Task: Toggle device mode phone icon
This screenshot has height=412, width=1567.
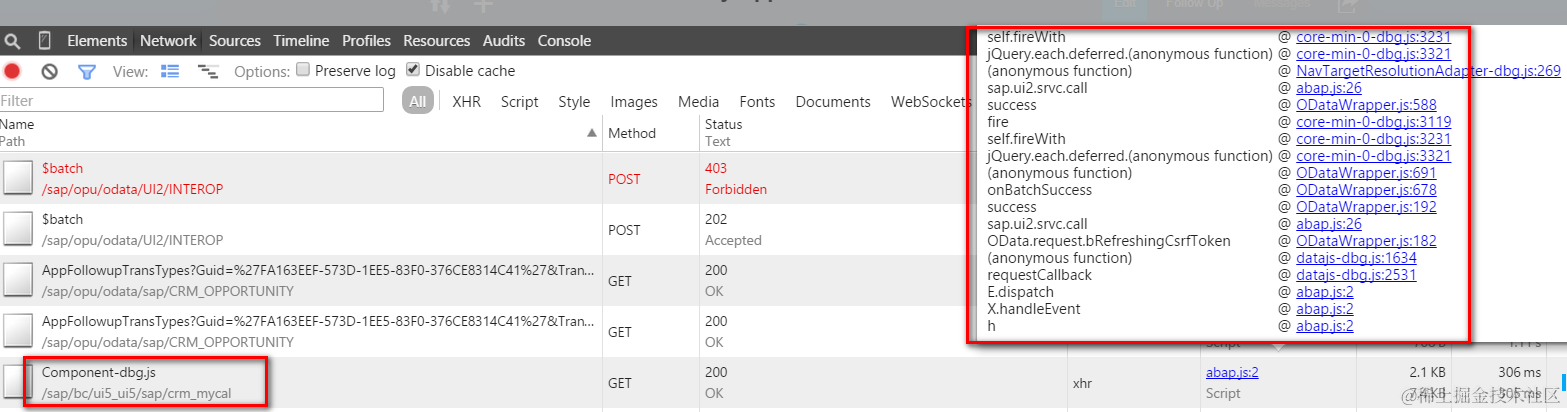Action: 44,41
